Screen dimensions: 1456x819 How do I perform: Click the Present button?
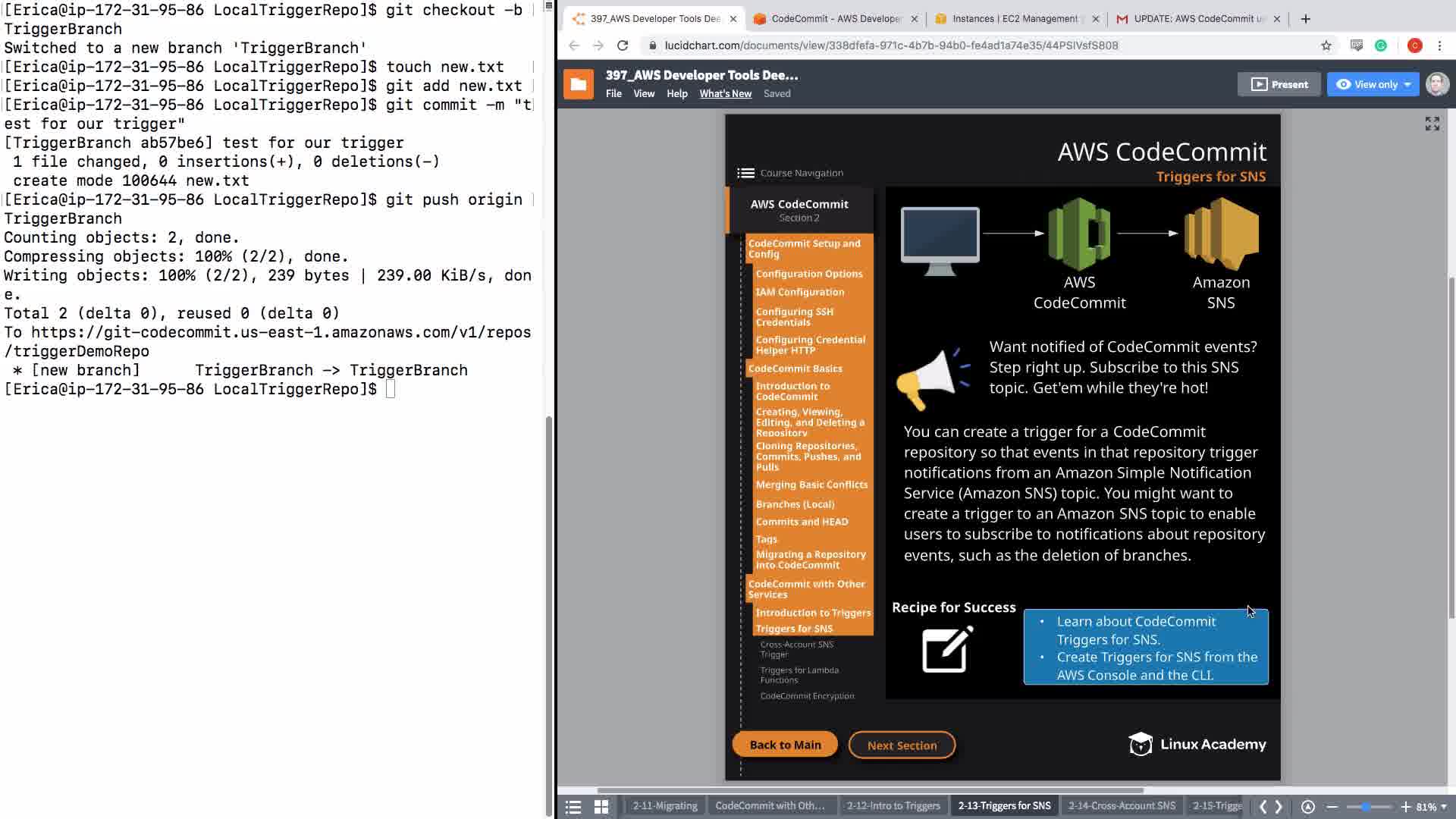tap(1279, 84)
